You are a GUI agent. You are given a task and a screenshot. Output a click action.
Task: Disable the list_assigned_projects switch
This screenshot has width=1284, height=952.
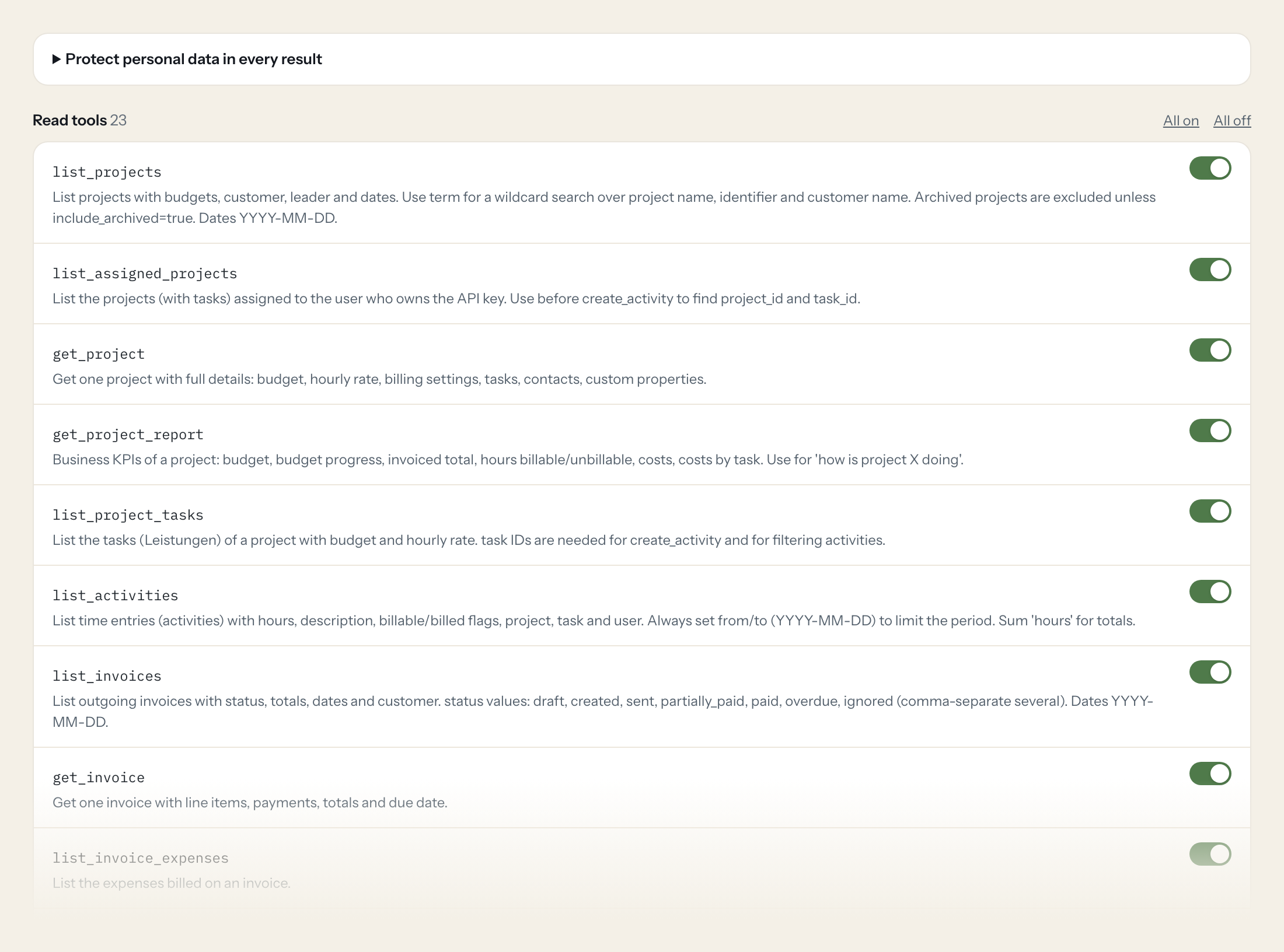(x=1210, y=269)
